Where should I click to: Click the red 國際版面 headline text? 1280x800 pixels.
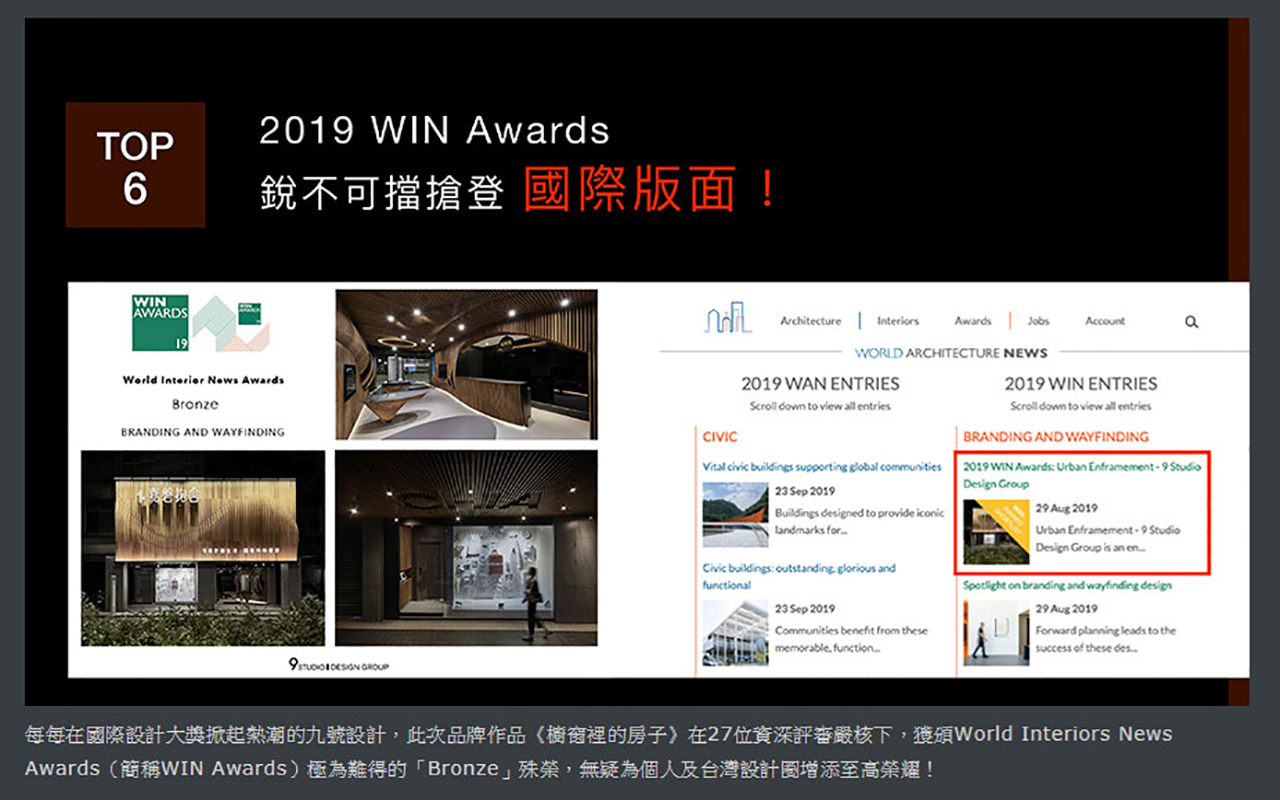point(650,189)
